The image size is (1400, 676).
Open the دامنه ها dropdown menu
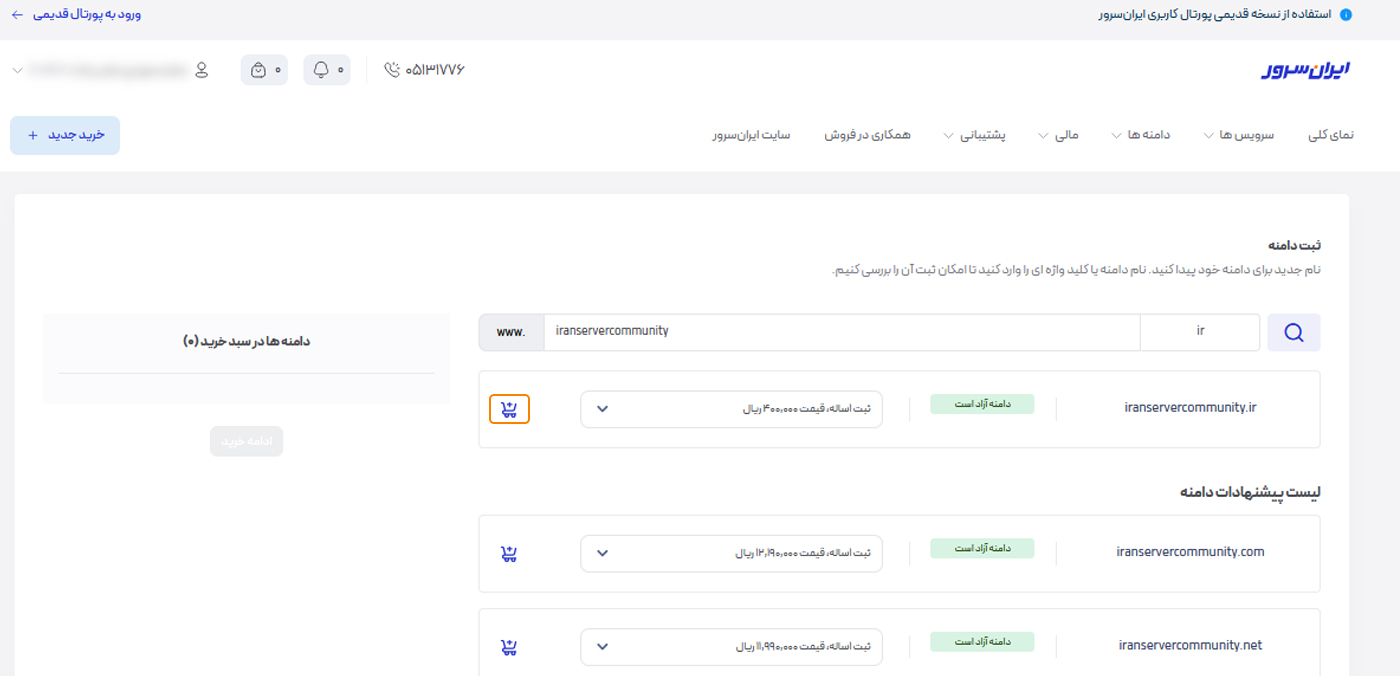pyautogui.click(x=1155, y=134)
